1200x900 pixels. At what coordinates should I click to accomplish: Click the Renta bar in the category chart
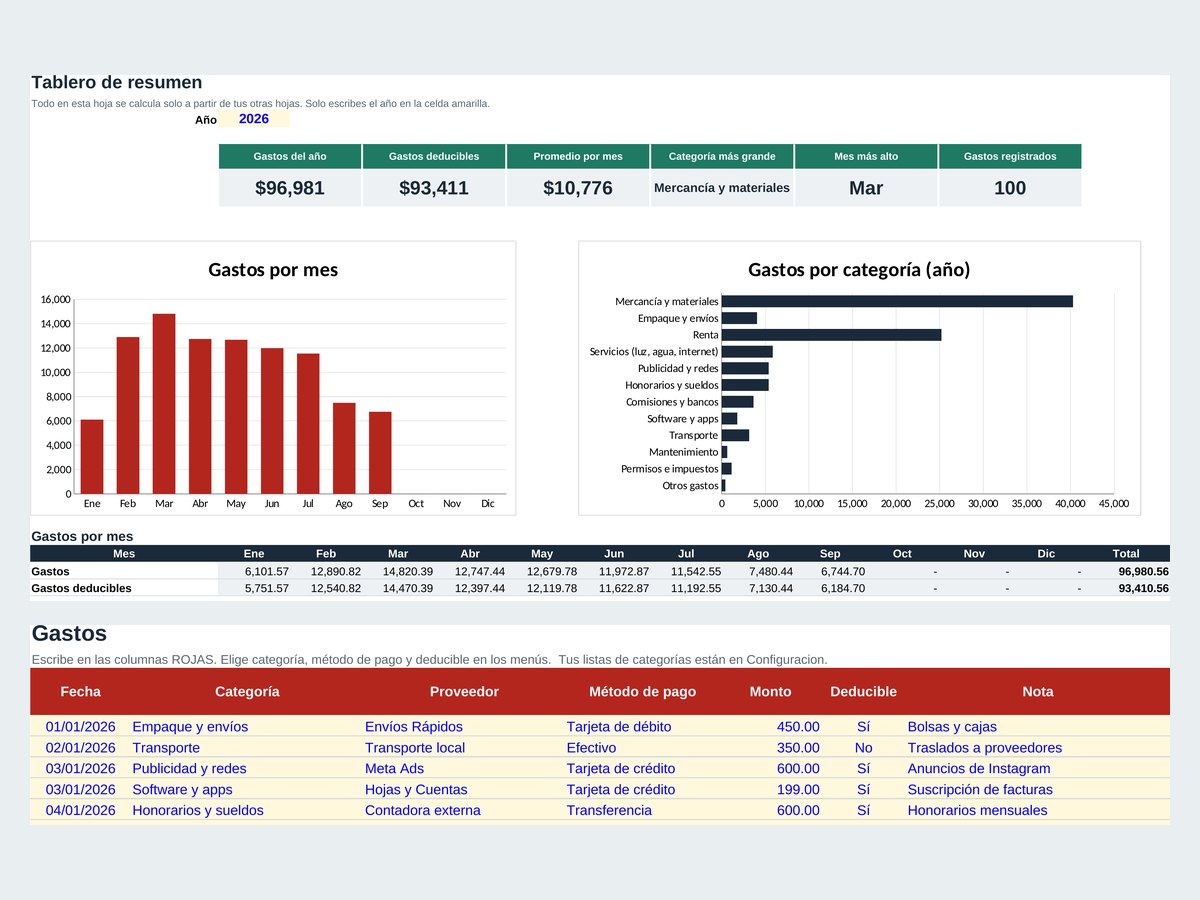[x=831, y=335]
